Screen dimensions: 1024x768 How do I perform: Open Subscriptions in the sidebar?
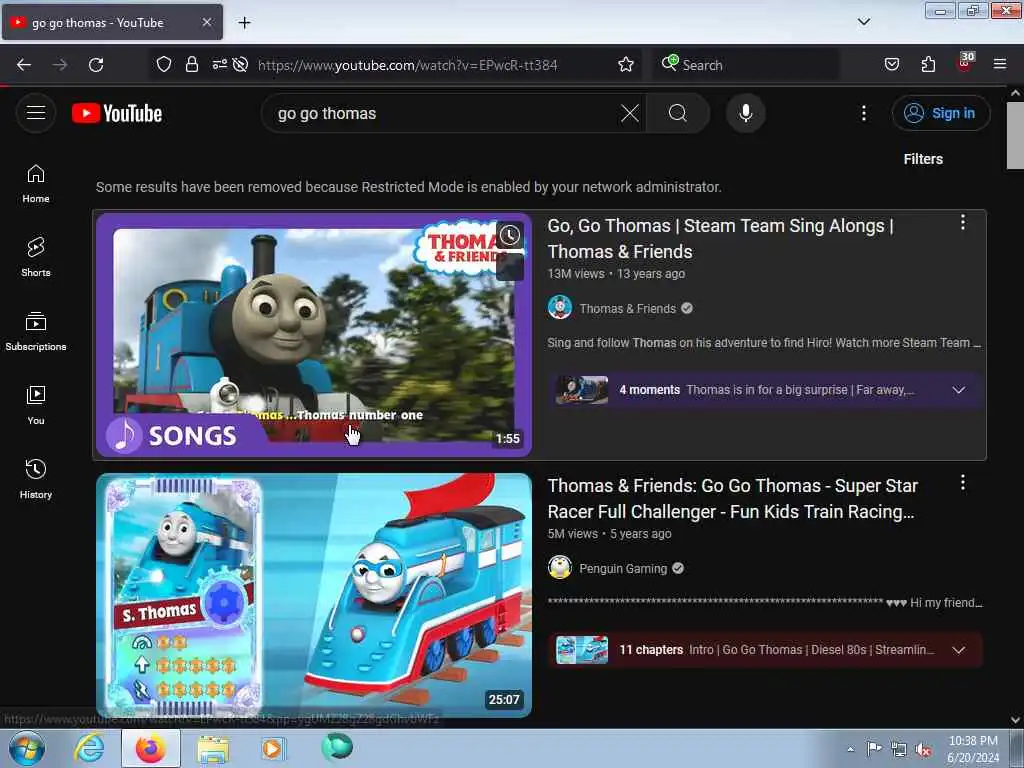tap(36, 332)
